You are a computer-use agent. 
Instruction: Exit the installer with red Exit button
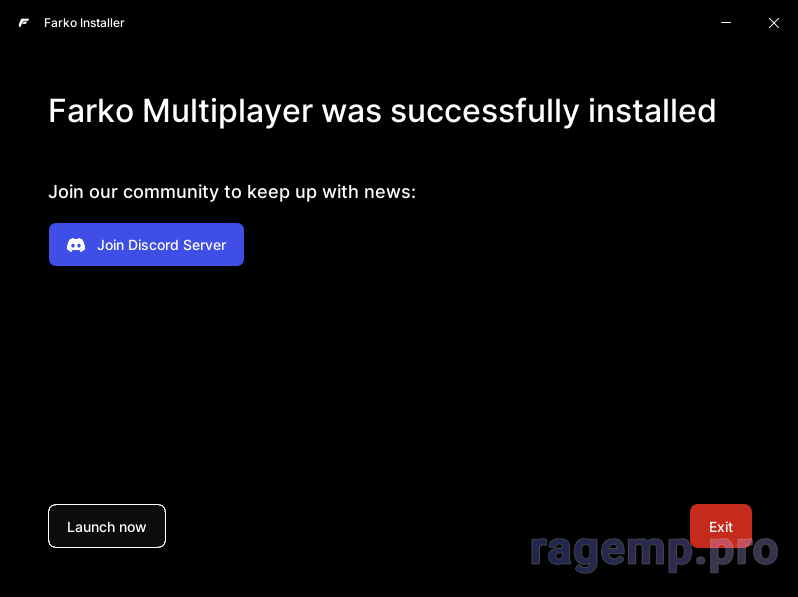tap(721, 526)
